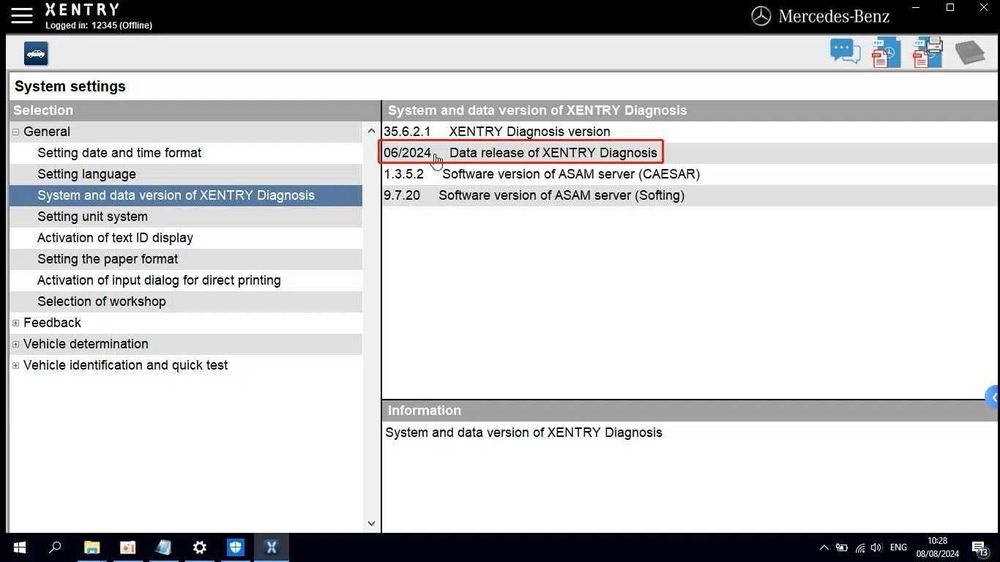The image size is (1000, 562).
Task: Select Setting date and time format
Action: coord(186,153)
